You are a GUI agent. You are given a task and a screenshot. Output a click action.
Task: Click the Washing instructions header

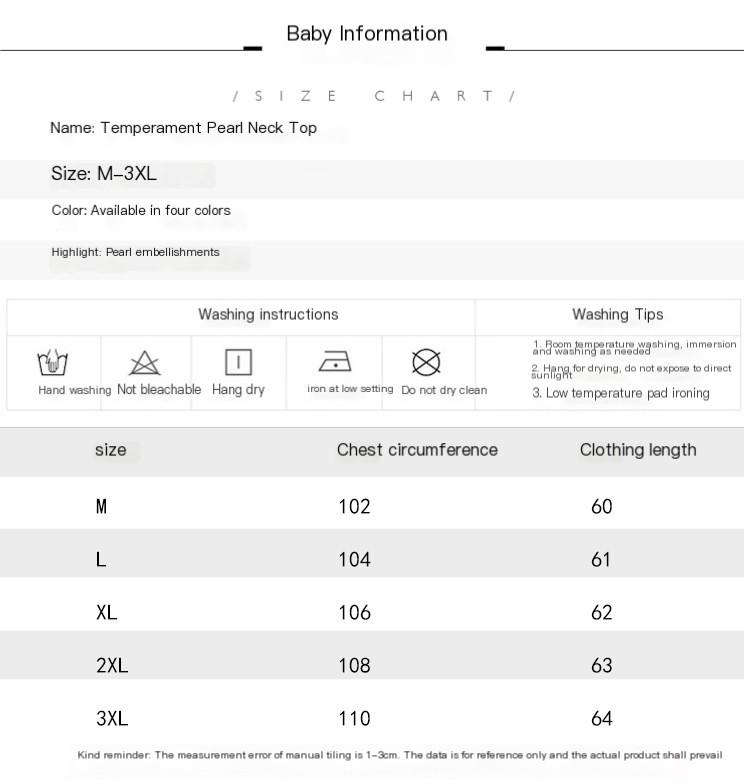tap(268, 314)
